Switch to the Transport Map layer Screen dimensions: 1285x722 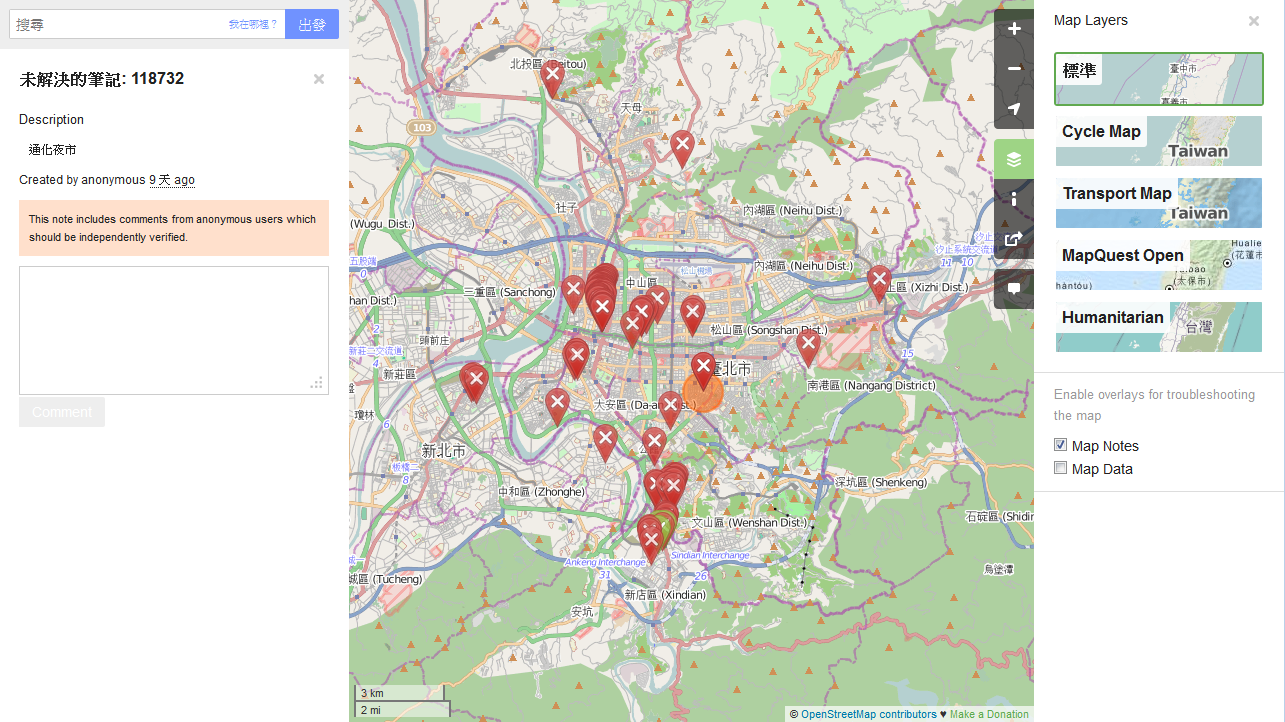click(x=1158, y=203)
